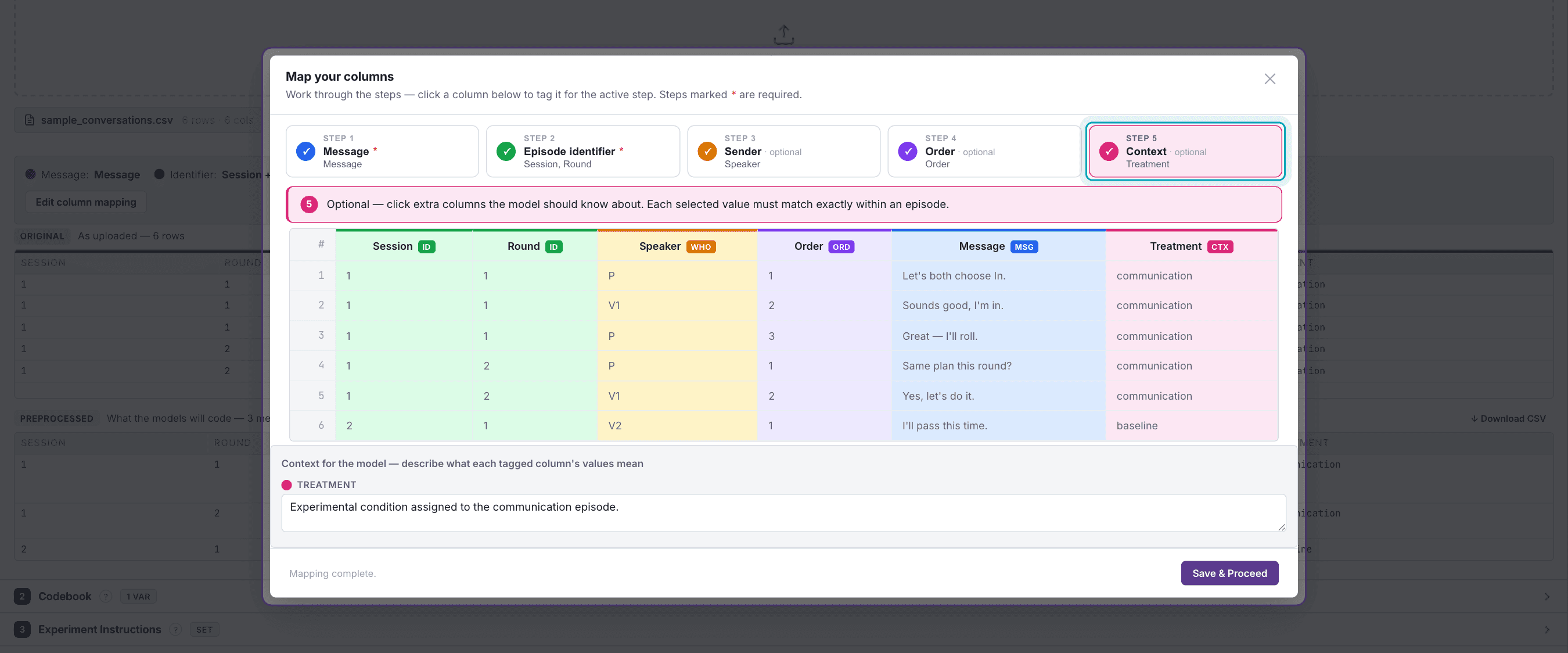Click the "1 VAR" badge beside Codebook
This screenshot has height=653, width=1568.
pos(138,596)
